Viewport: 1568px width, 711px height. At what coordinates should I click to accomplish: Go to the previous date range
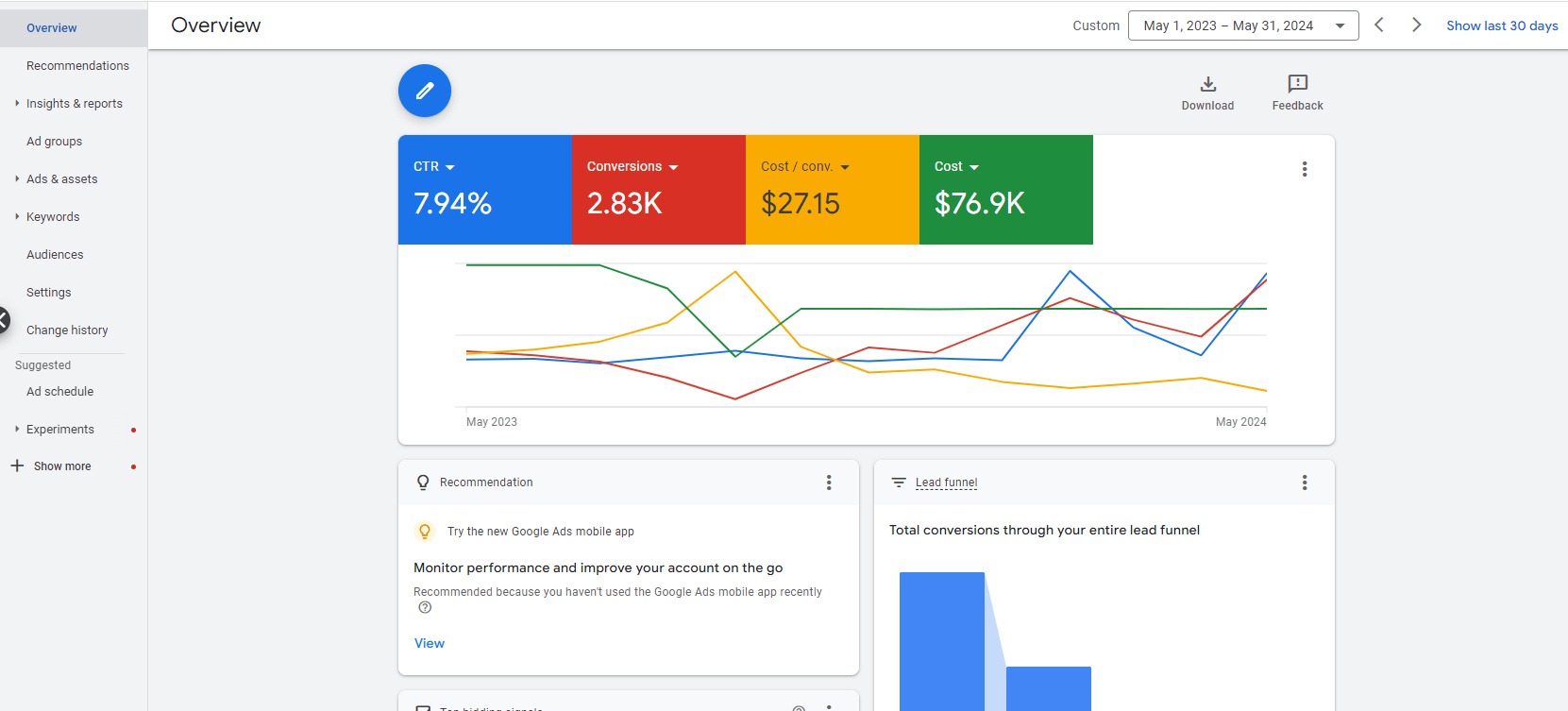[1379, 25]
